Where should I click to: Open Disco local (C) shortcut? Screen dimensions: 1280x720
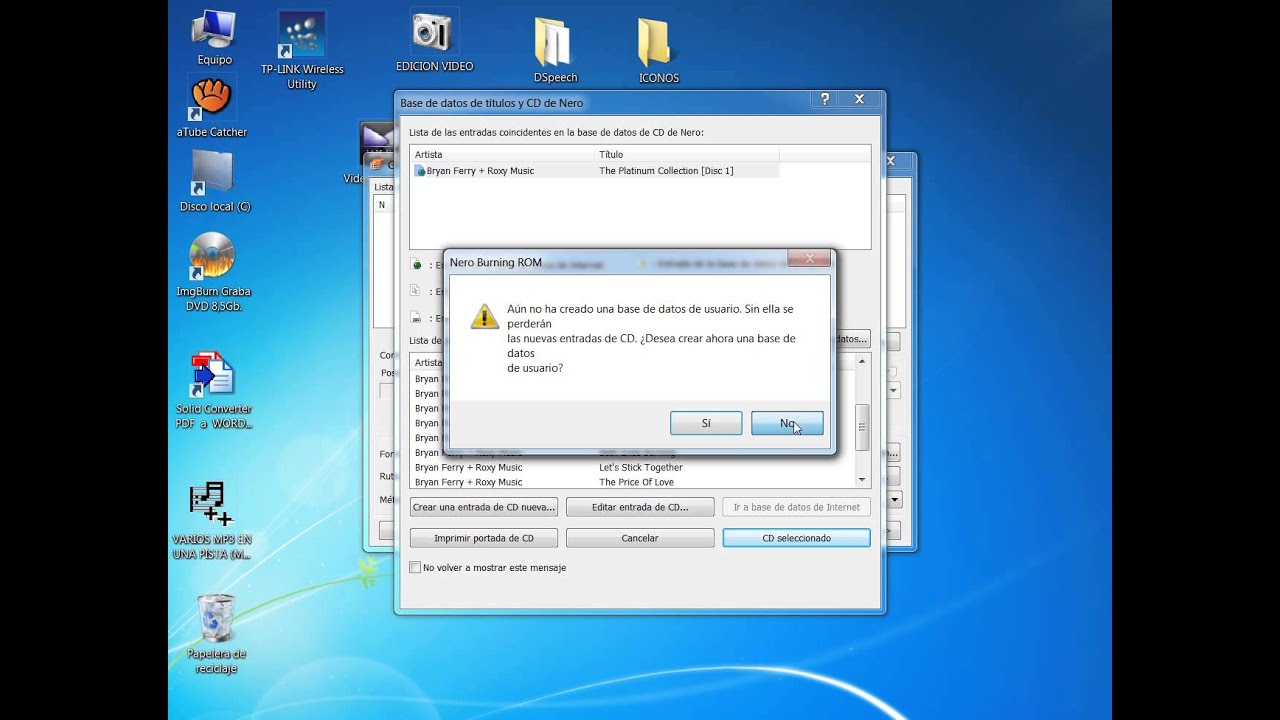coord(214,180)
